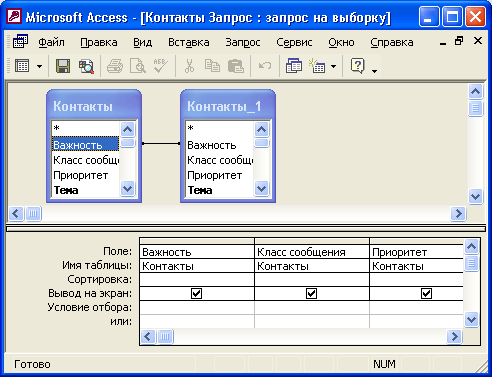Uncheck Вывод на экран for Класс сообщения
Image resolution: width=492 pixels, height=377 pixels.
[x=311, y=294]
